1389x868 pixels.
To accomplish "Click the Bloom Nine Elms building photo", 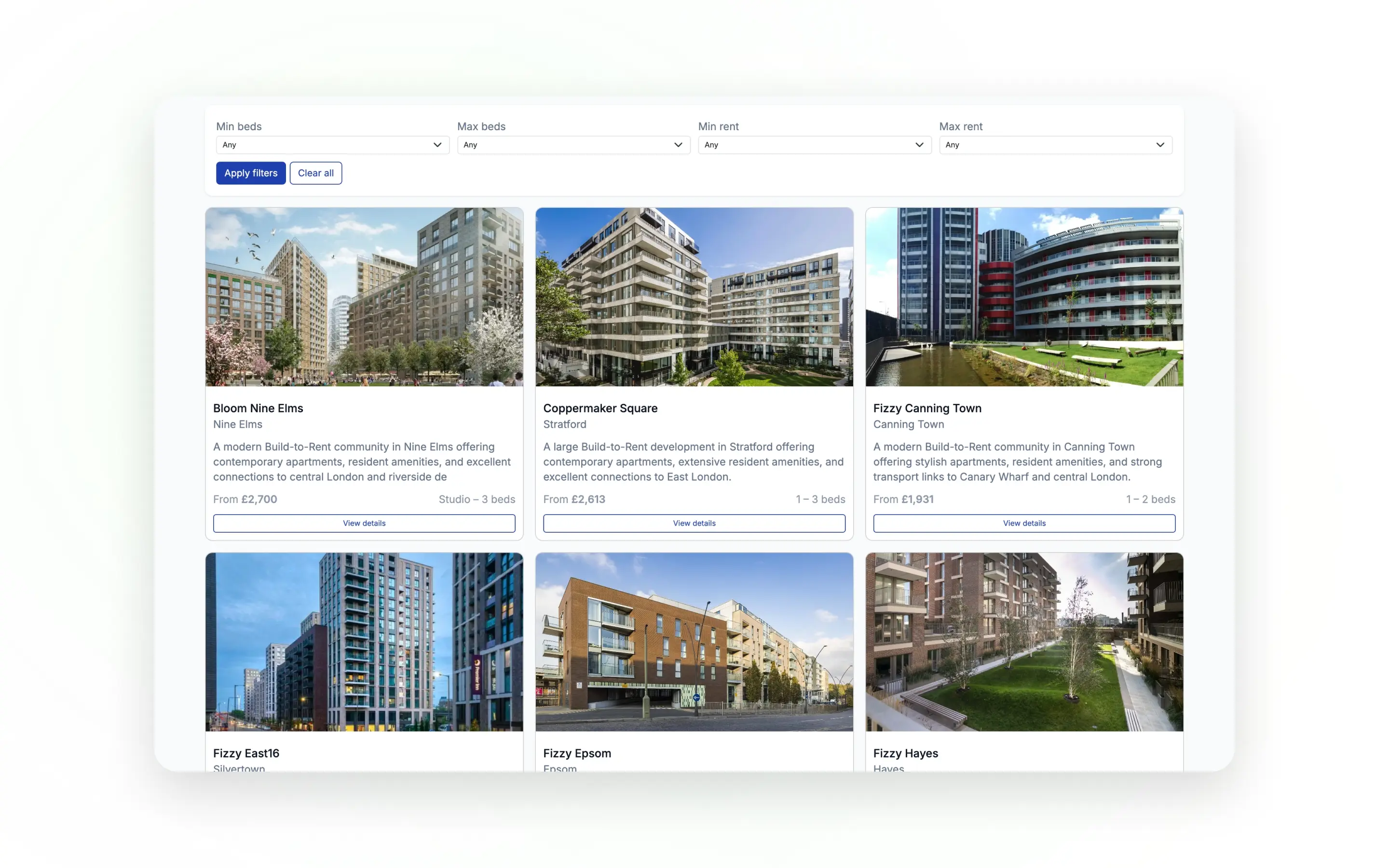I will (364, 297).
